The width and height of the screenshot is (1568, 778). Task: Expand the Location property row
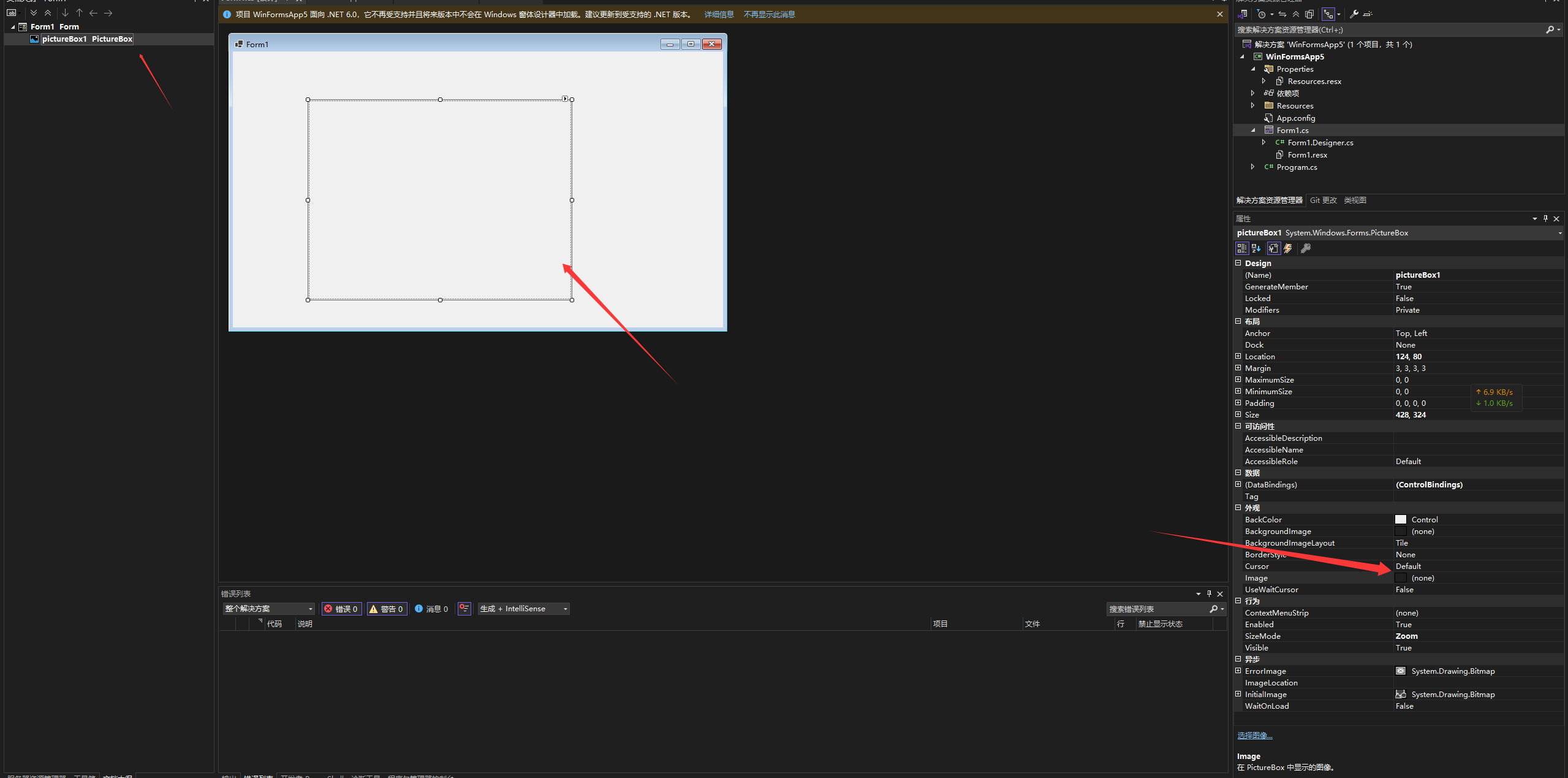pos(1238,356)
